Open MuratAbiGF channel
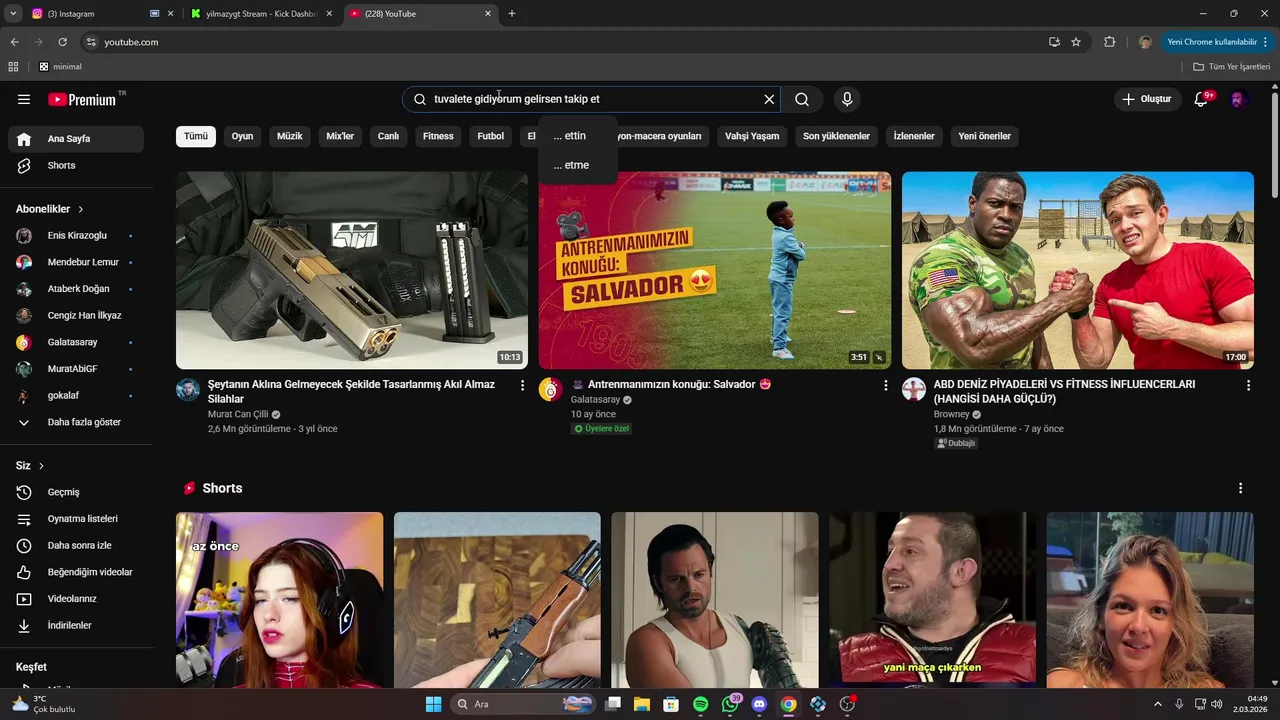The width and height of the screenshot is (1280, 720). tap(76, 369)
